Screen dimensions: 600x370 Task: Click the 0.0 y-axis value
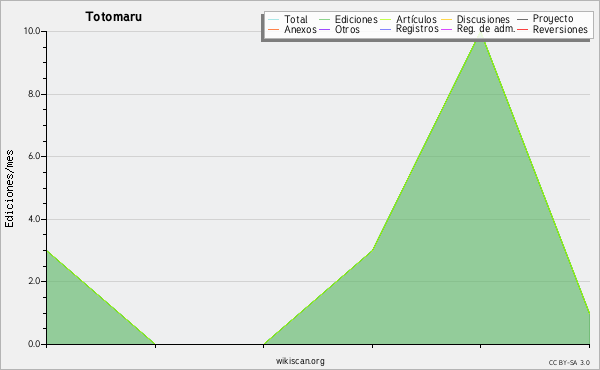coord(34,344)
